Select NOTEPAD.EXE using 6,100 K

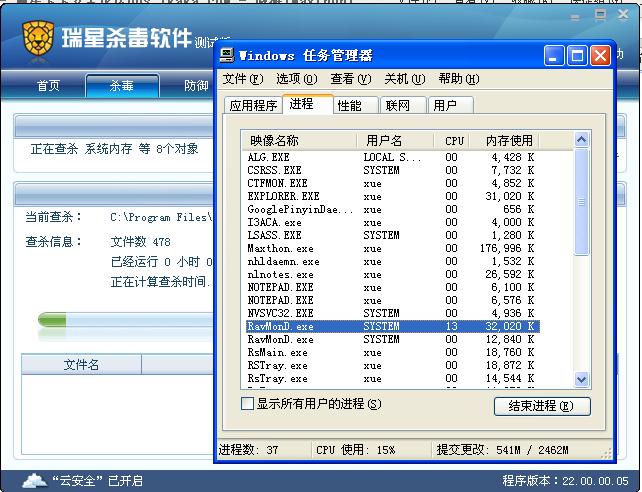tap(392, 287)
